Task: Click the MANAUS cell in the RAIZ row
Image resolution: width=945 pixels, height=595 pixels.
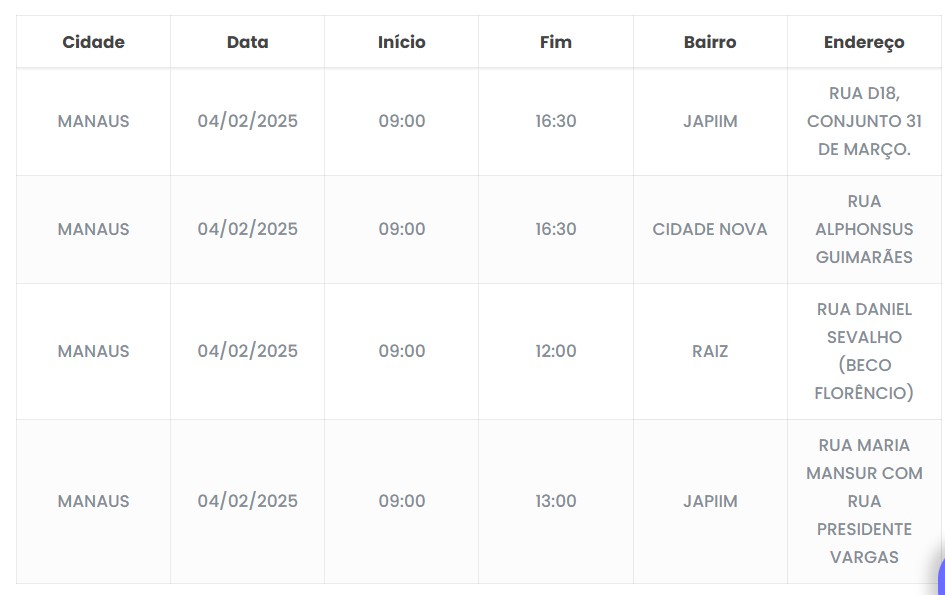Action: coord(93,351)
